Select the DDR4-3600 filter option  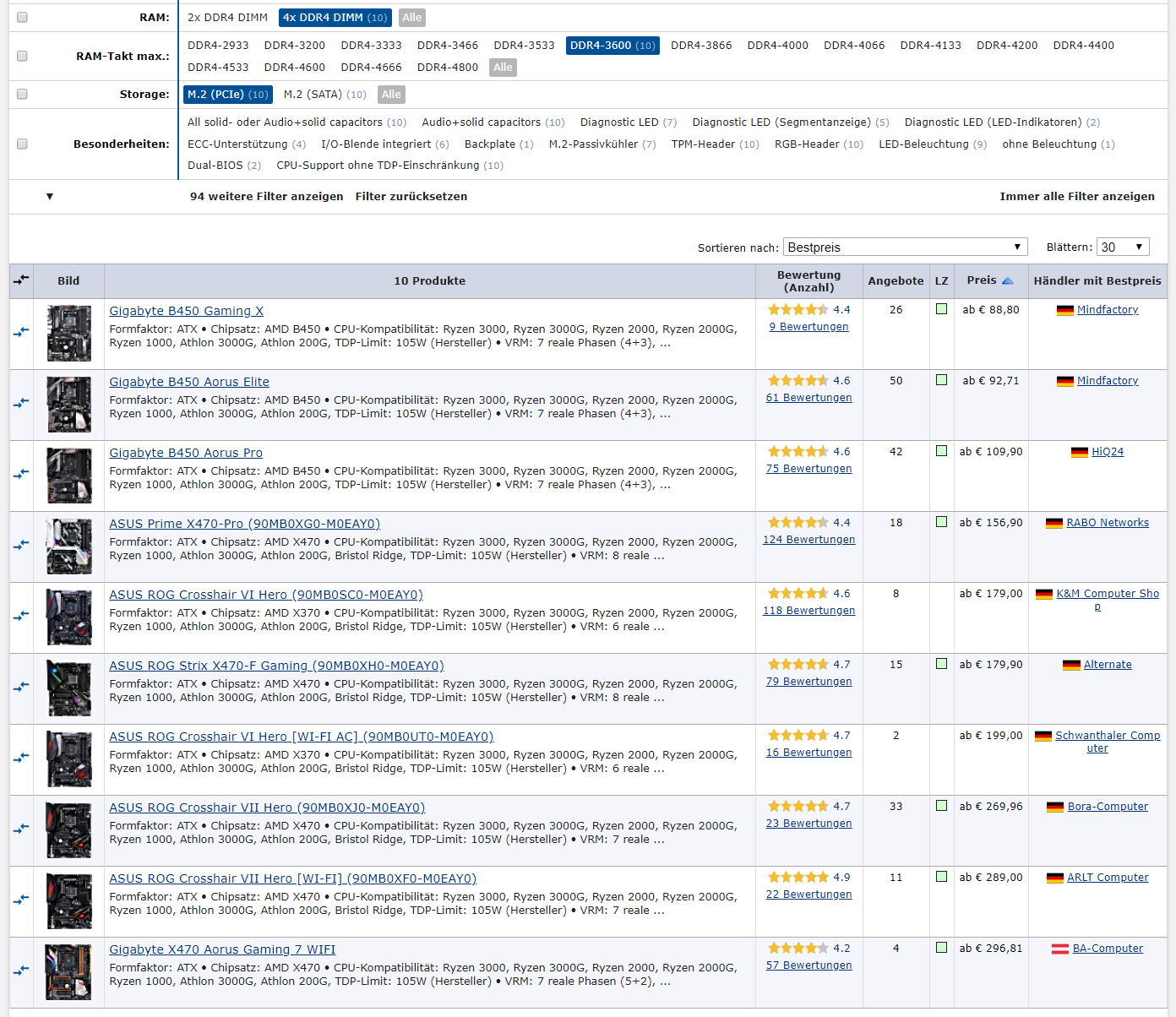pyautogui.click(x=612, y=46)
